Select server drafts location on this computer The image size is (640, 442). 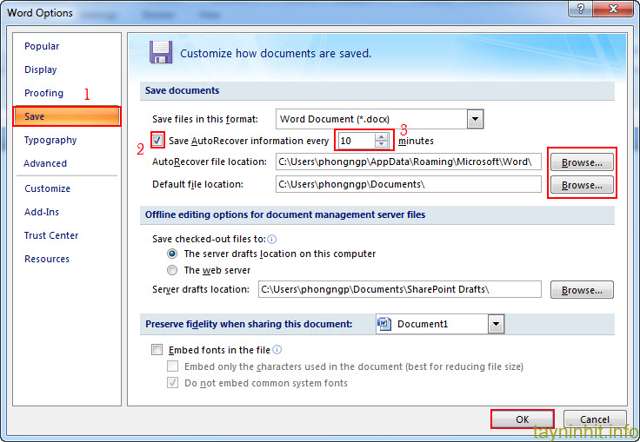(x=173, y=254)
